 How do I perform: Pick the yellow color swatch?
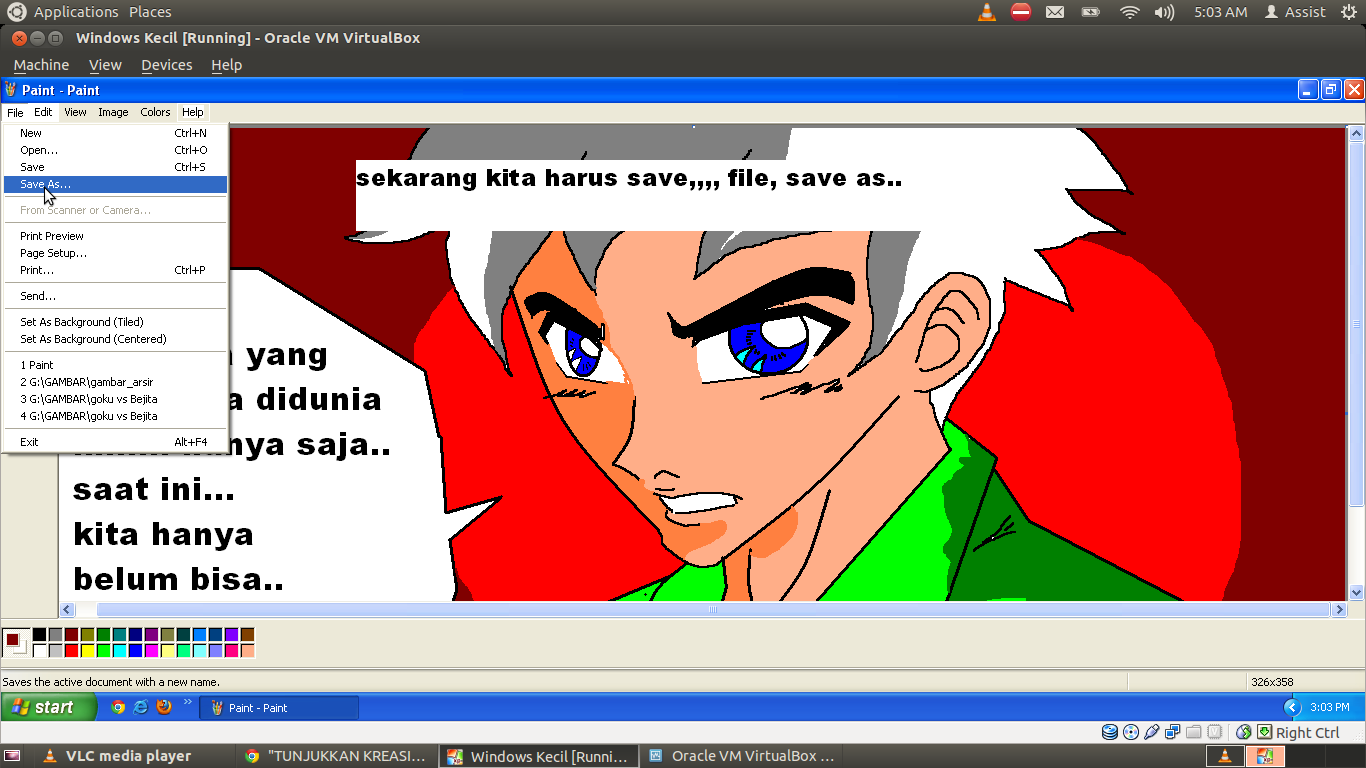click(x=87, y=651)
